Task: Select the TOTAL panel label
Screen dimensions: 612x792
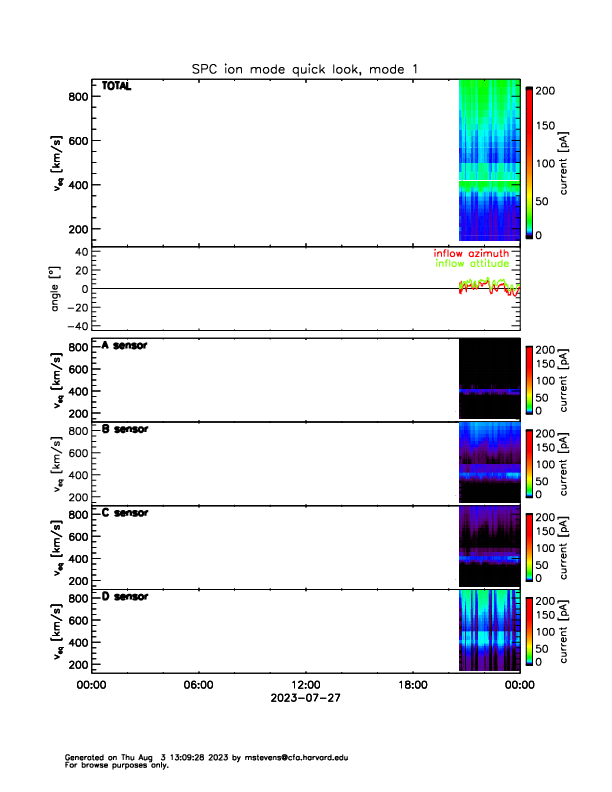Action: [117, 87]
